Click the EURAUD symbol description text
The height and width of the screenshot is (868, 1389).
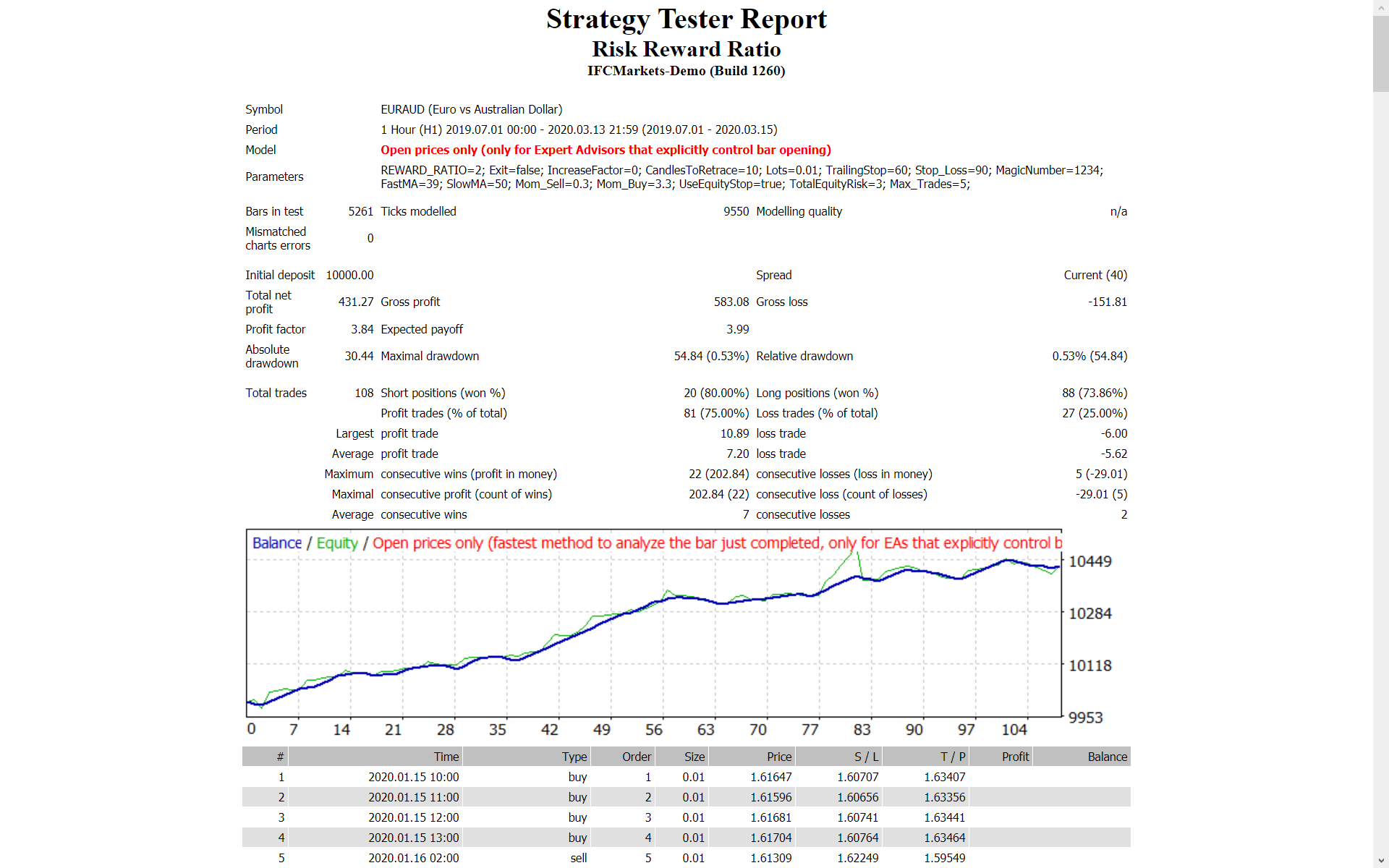(472, 109)
